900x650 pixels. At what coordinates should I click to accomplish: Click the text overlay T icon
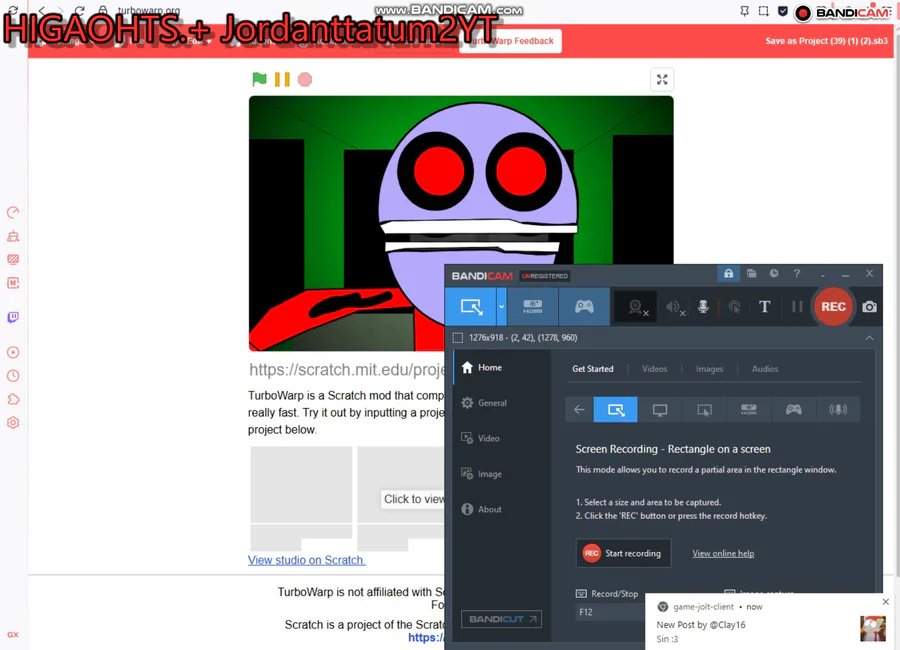tap(765, 307)
